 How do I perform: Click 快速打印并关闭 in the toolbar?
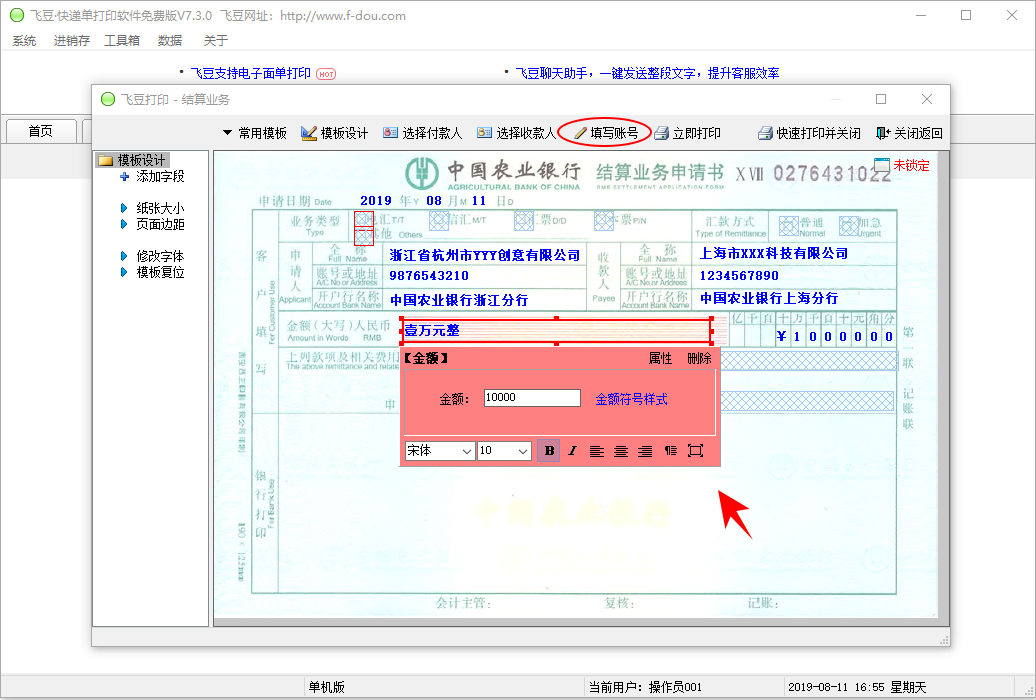(x=809, y=134)
